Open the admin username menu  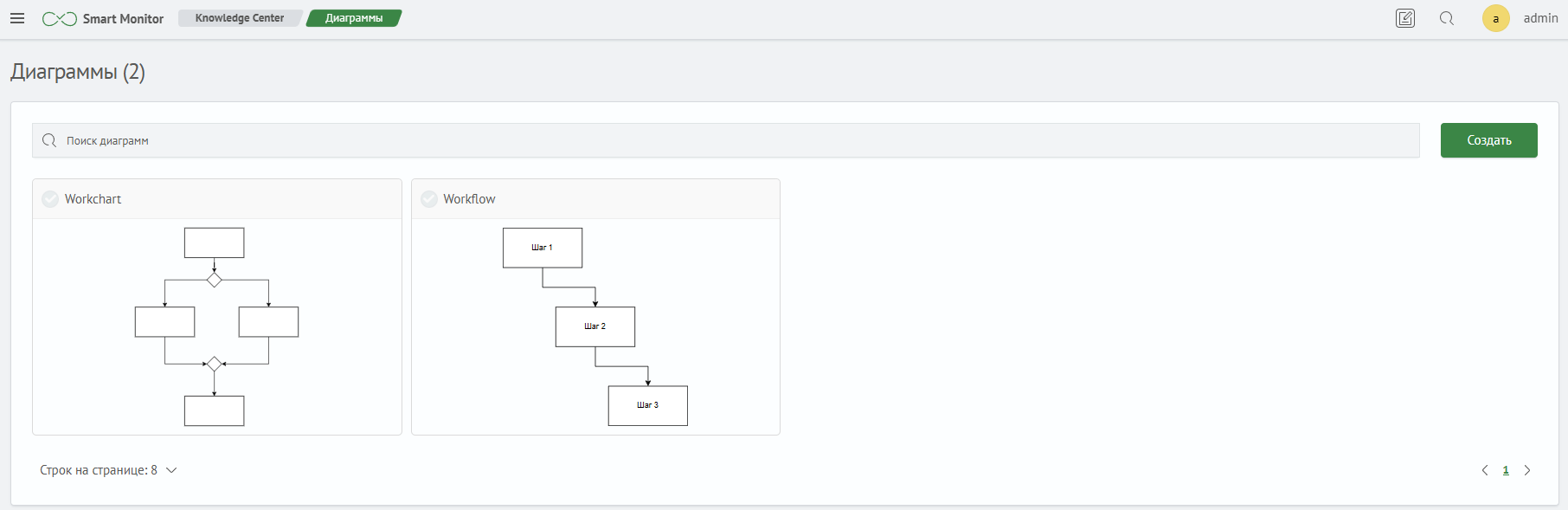1540,18
